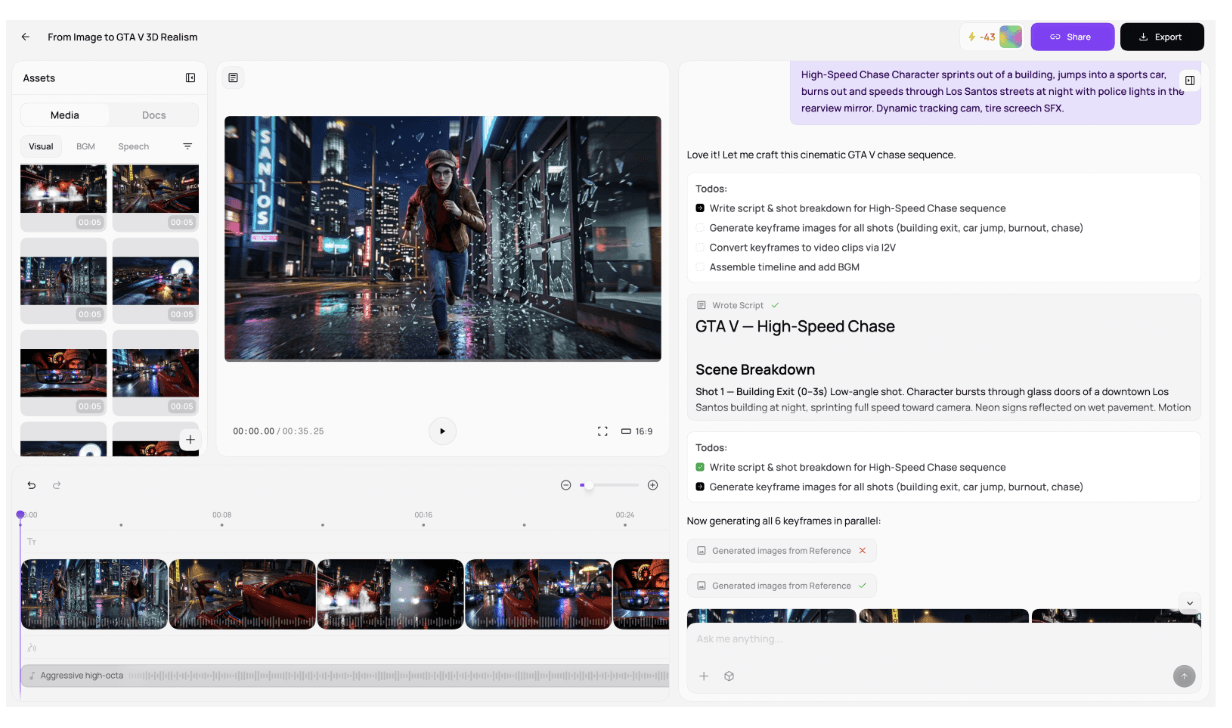Undo the last timeline action
The width and height of the screenshot is (1232, 728).
point(32,485)
